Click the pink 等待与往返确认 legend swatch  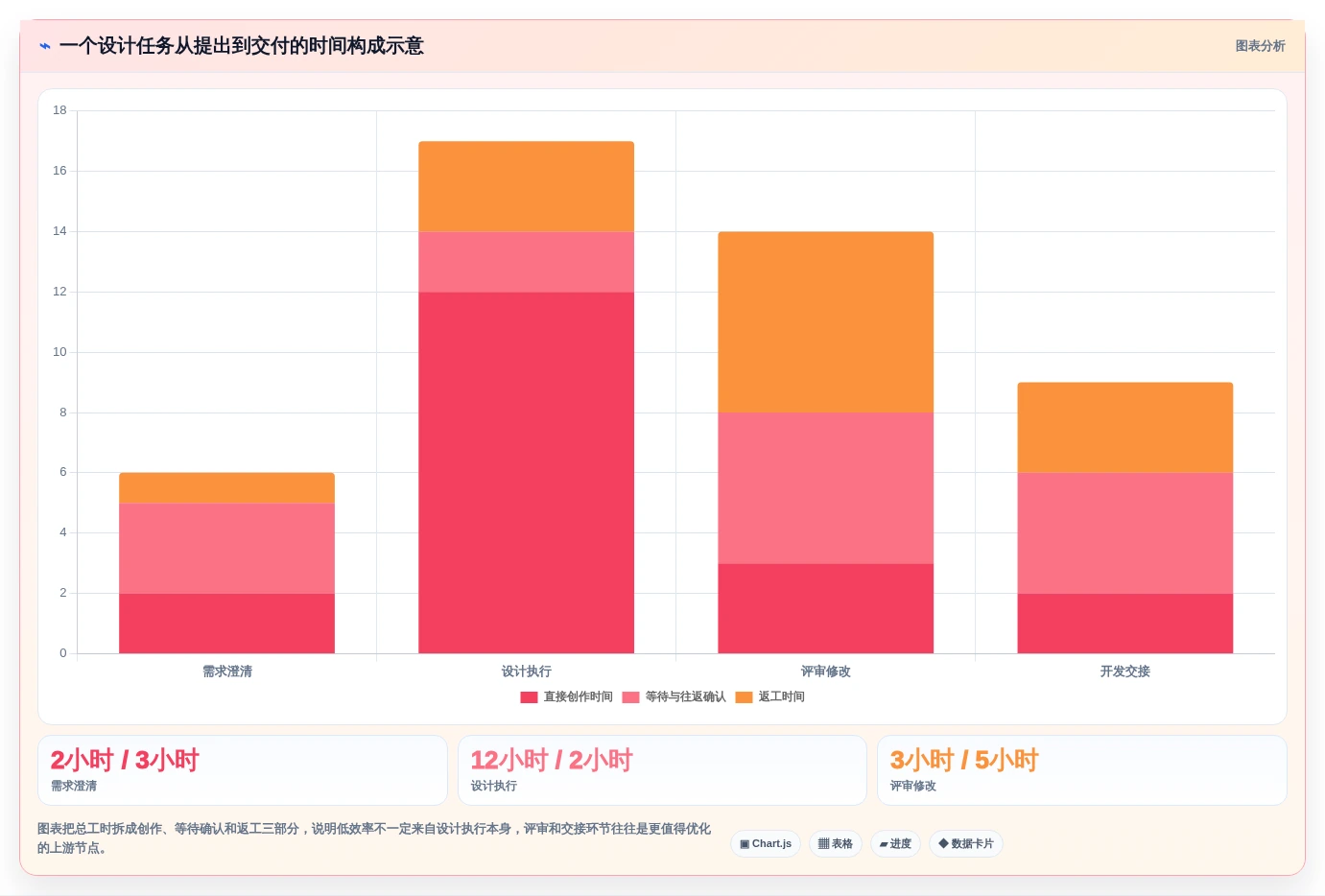pos(630,697)
